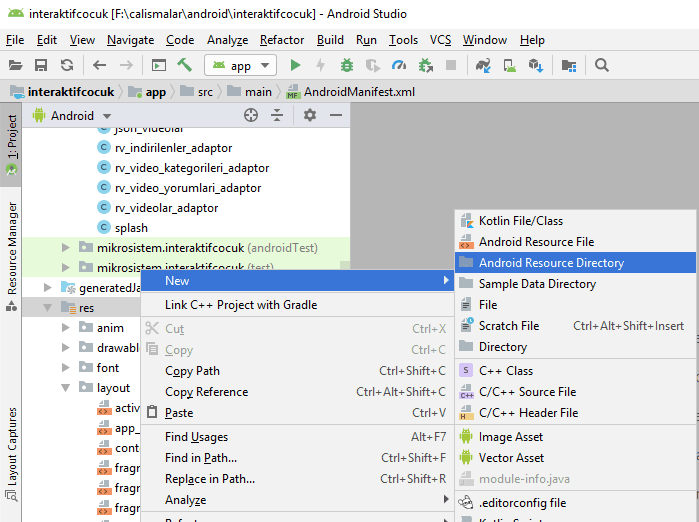Go back with the left arrow icon

pyautogui.click(x=99, y=65)
